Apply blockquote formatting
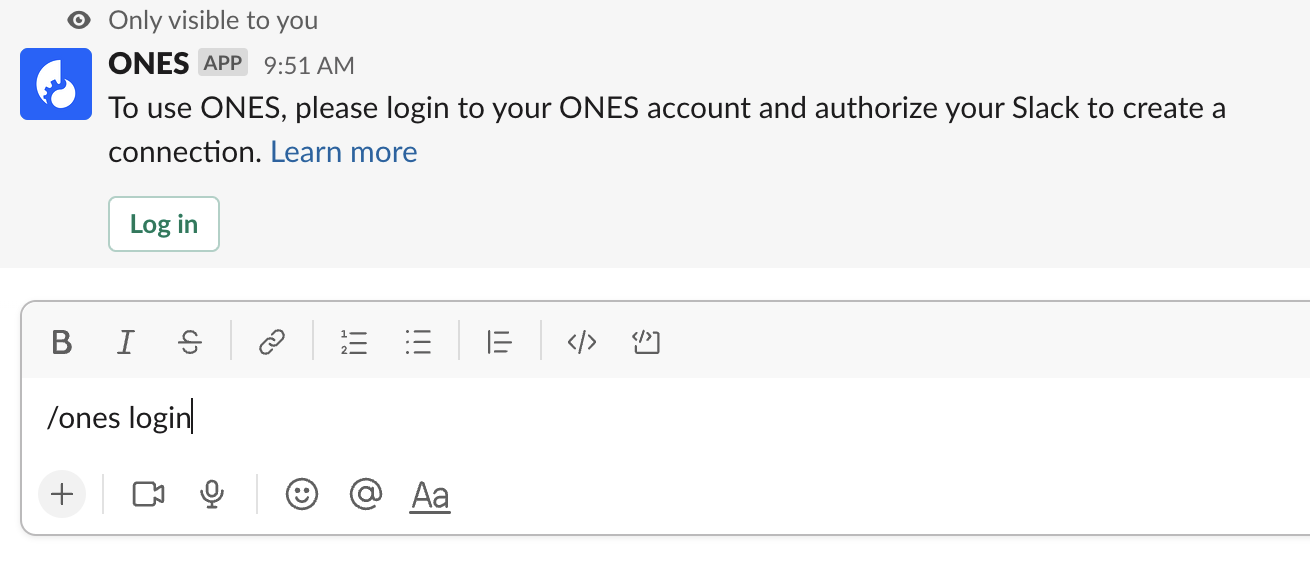 tap(500, 343)
